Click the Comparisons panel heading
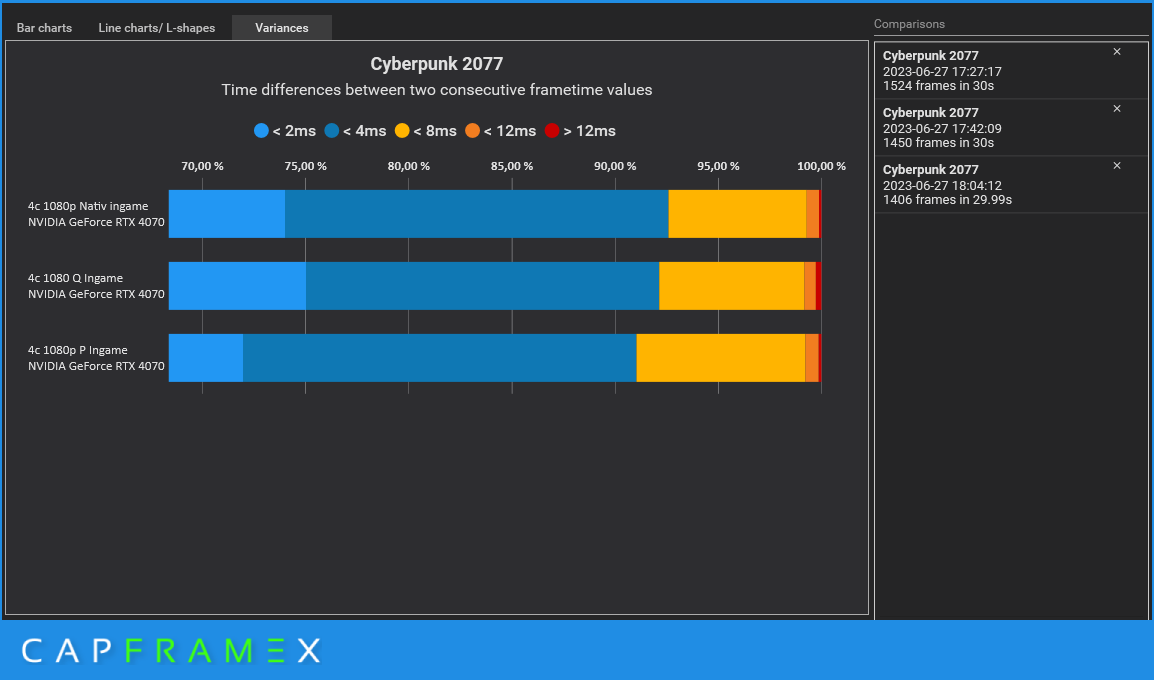This screenshot has width=1154, height=680. [x=909, y=24]
